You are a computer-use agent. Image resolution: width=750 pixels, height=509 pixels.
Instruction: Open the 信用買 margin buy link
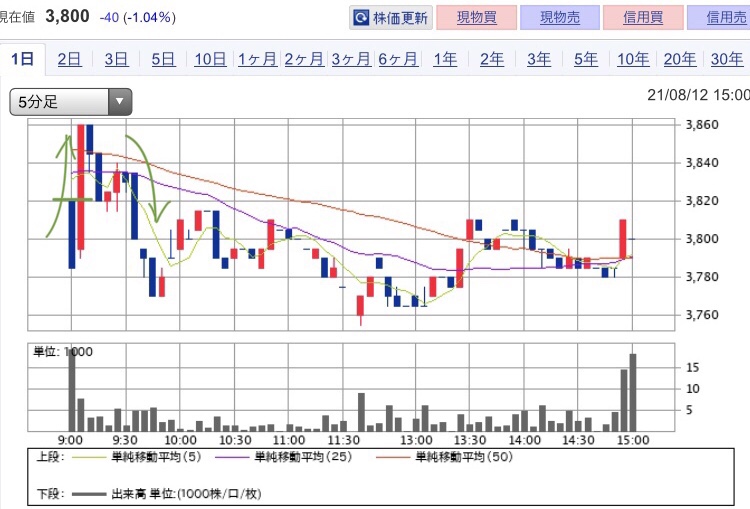pyautogui.click(x=643, y=18)
